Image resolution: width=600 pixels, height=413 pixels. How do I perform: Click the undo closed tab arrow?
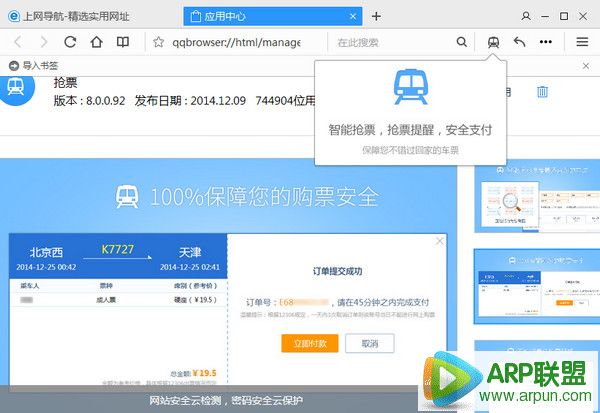click(519, 42)
